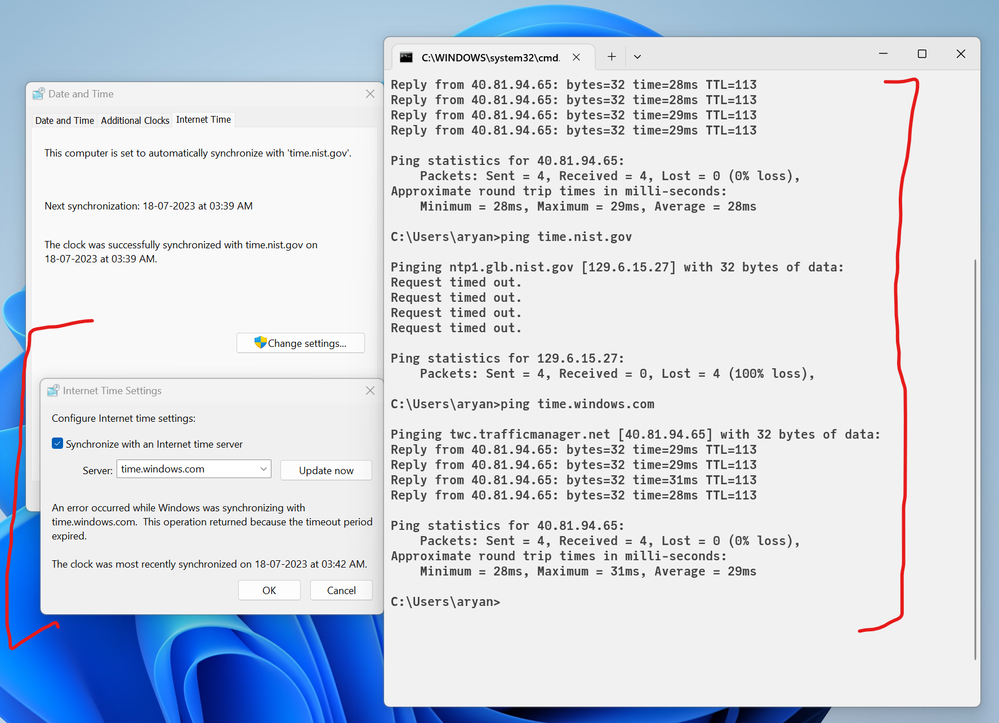This screenshot has height=723, width=999.
Task: Switch to the Additional Clocks tab
Action: point(135,120)
